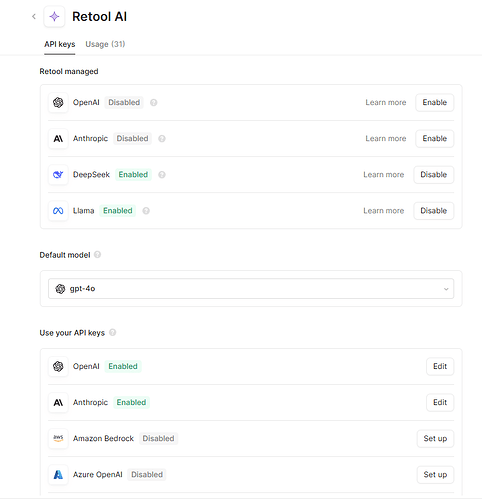Click the back arrow beside Retool AI
This screenshot has width=482, height=500.
34,16
